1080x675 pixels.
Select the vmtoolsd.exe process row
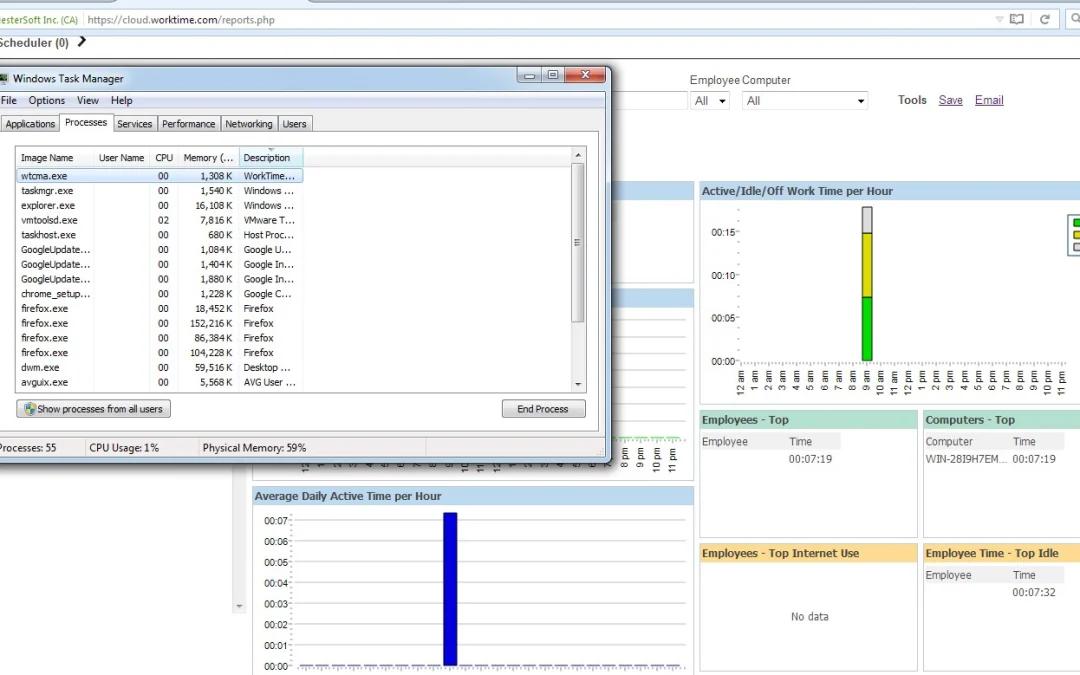tap(160, 220)
